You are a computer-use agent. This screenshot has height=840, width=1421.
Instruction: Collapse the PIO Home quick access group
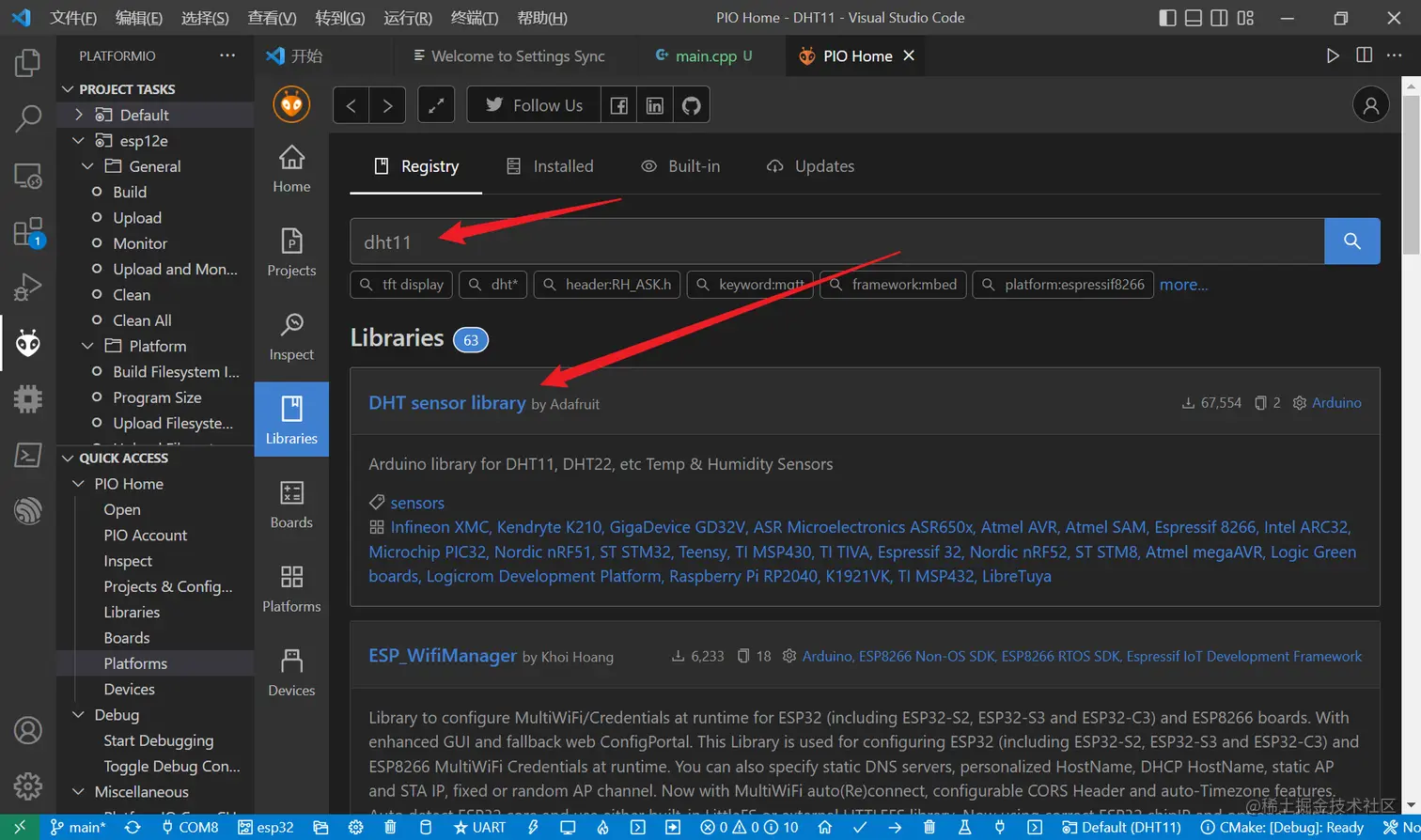coord(79,484)
